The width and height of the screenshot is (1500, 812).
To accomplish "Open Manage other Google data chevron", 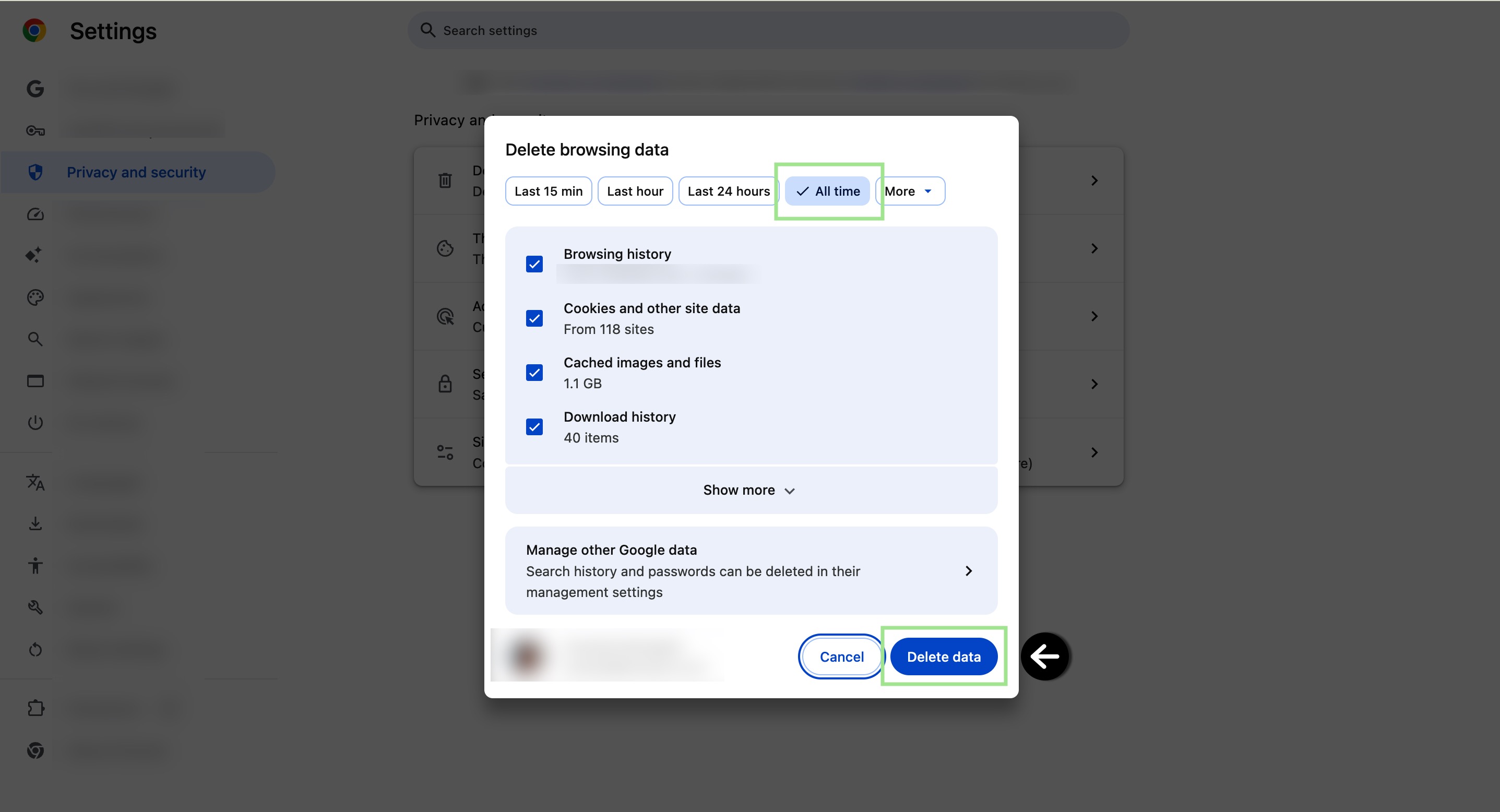I will click(x=969, y=571).
